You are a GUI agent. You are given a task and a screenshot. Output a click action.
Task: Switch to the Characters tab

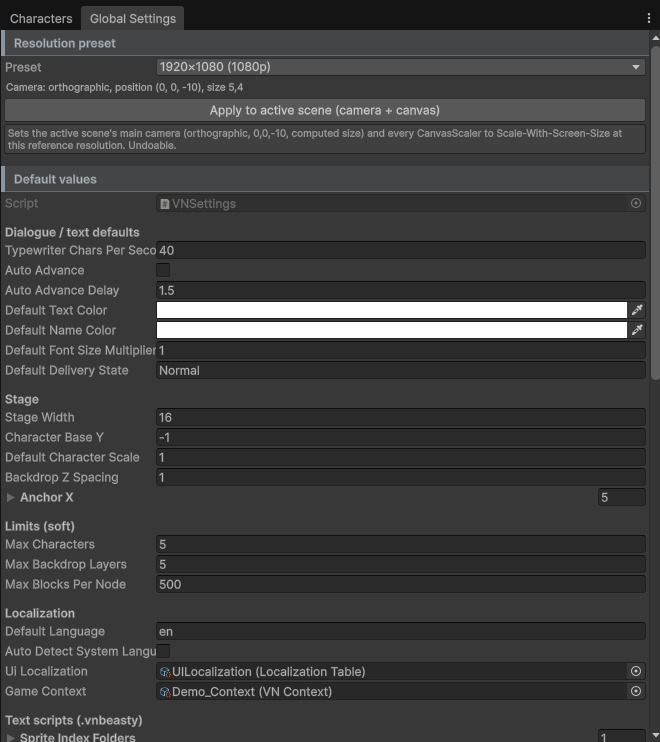tap(41, 19)
